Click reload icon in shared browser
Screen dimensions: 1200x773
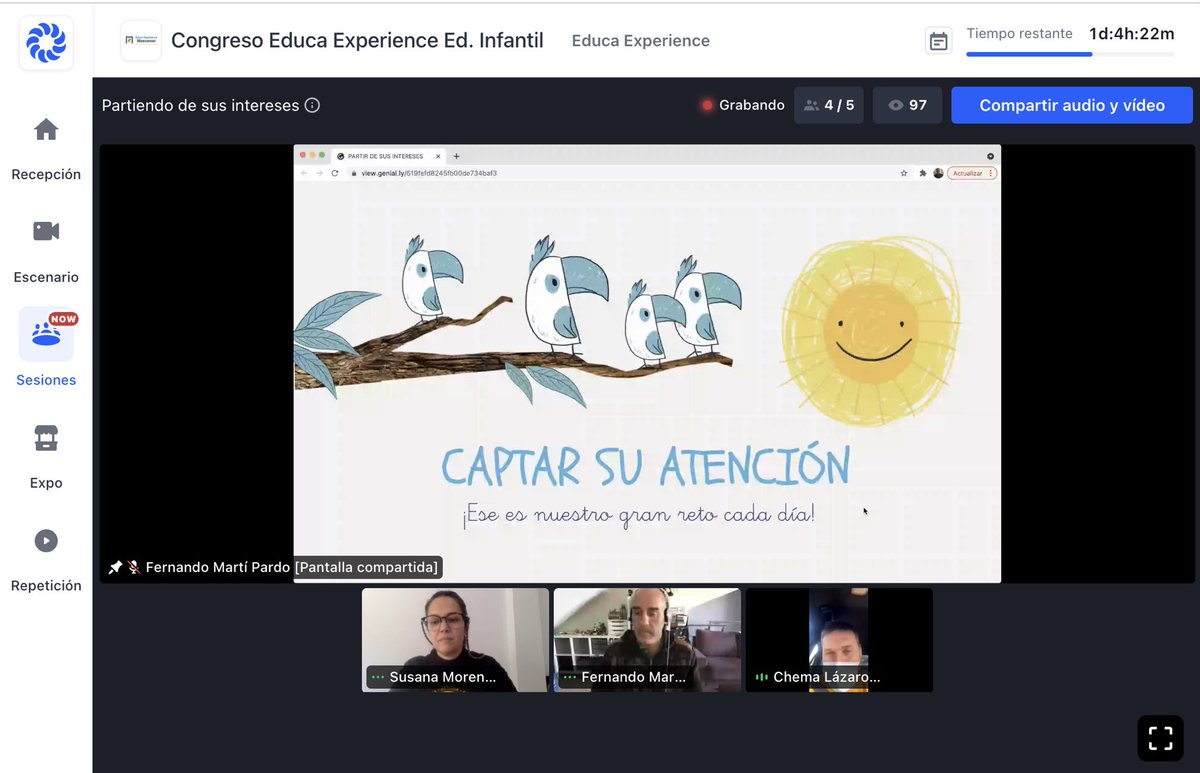(334, 173)
